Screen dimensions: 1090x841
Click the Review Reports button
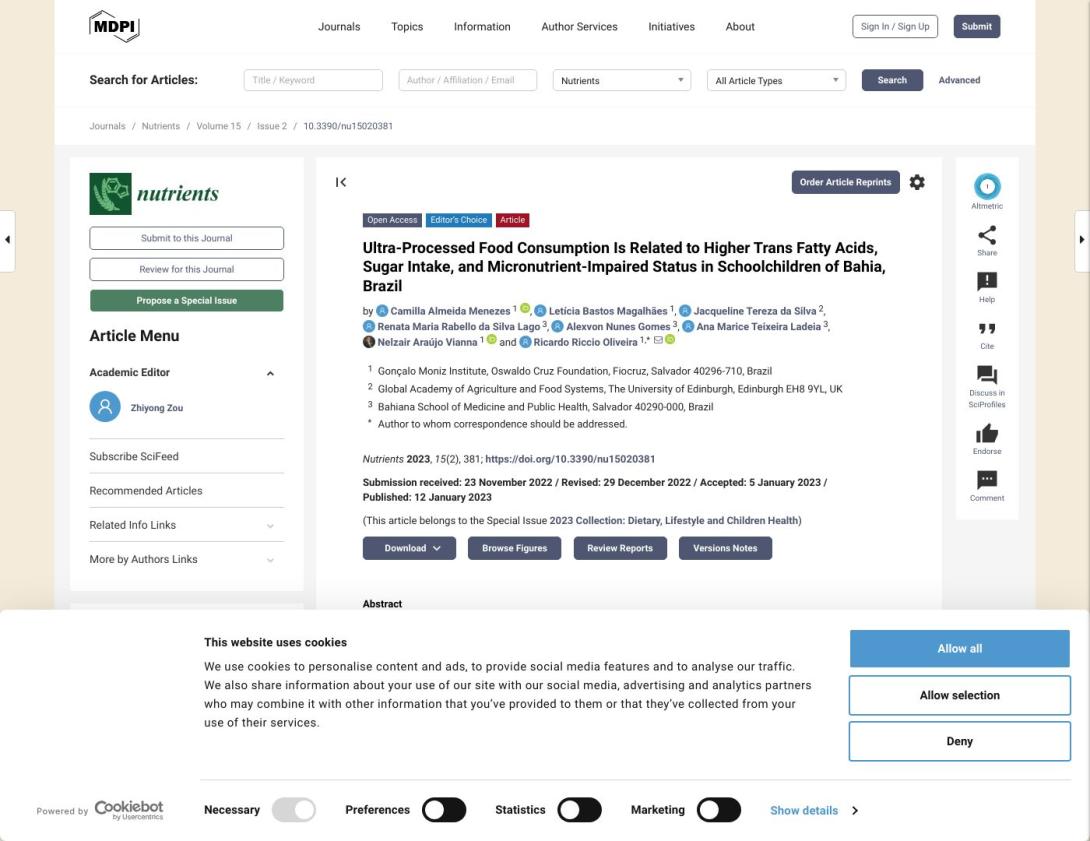(620, 548)
